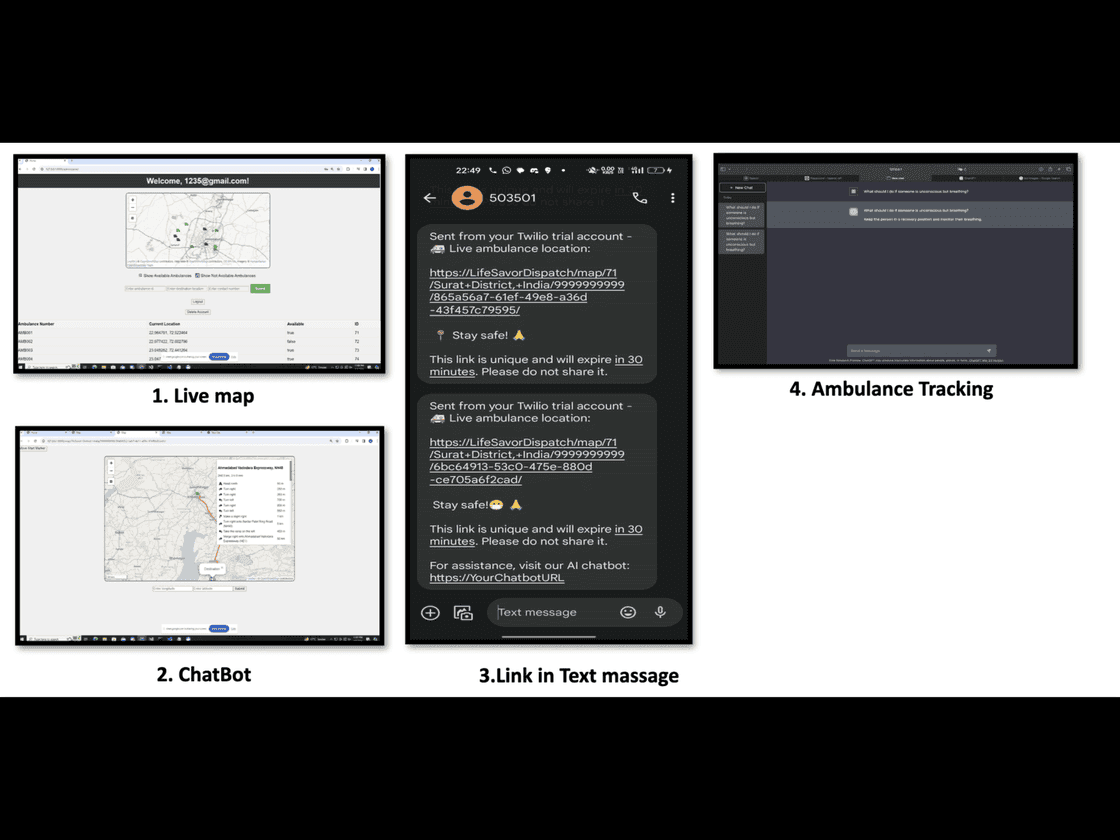
Task: Tap the gallery/media icon beside Text message
Action: tap(463, 612)
